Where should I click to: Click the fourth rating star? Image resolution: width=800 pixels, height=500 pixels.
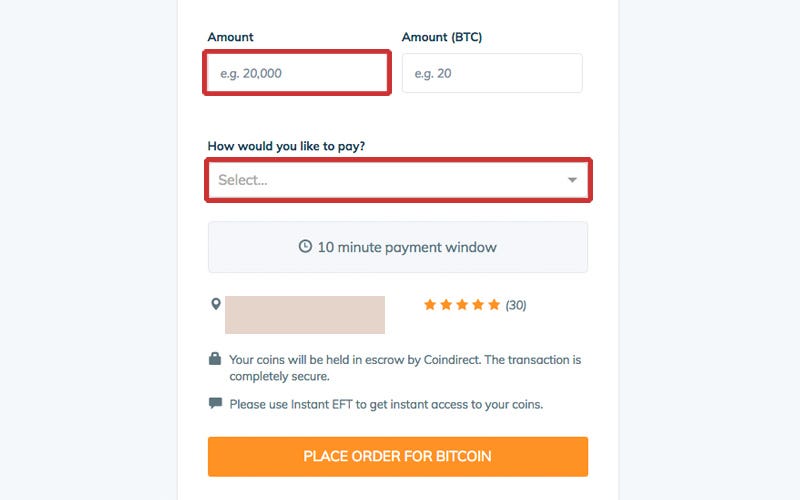[x=478, y=305]
